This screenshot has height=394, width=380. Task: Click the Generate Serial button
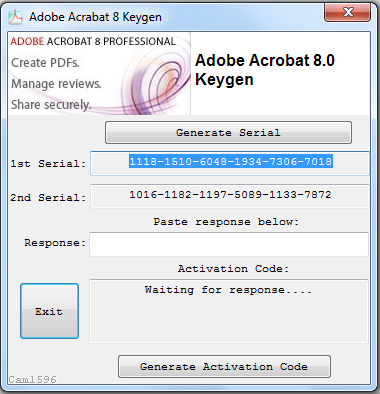(x=228, y=133)
